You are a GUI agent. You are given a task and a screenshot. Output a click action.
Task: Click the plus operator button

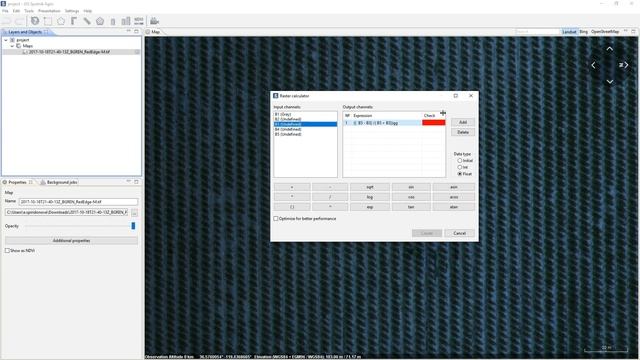(292, 187)
